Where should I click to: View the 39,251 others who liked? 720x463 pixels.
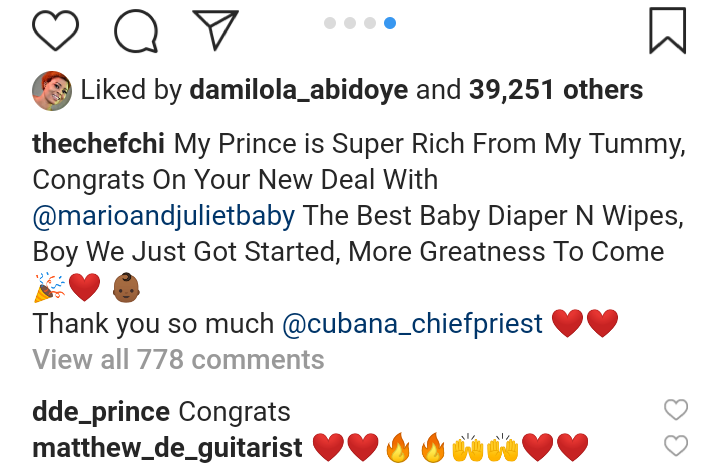pos(557,91)
